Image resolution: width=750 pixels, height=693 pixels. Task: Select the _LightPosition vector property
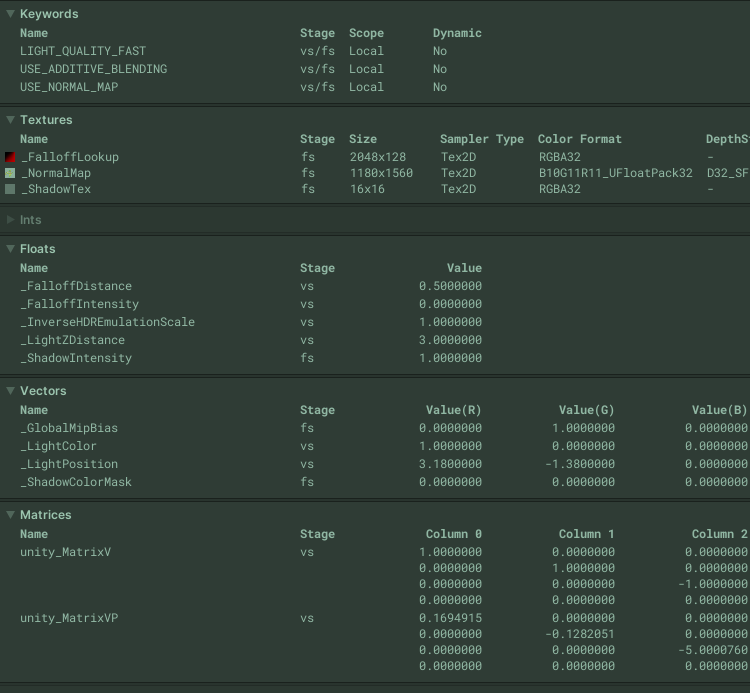(69, 464)
